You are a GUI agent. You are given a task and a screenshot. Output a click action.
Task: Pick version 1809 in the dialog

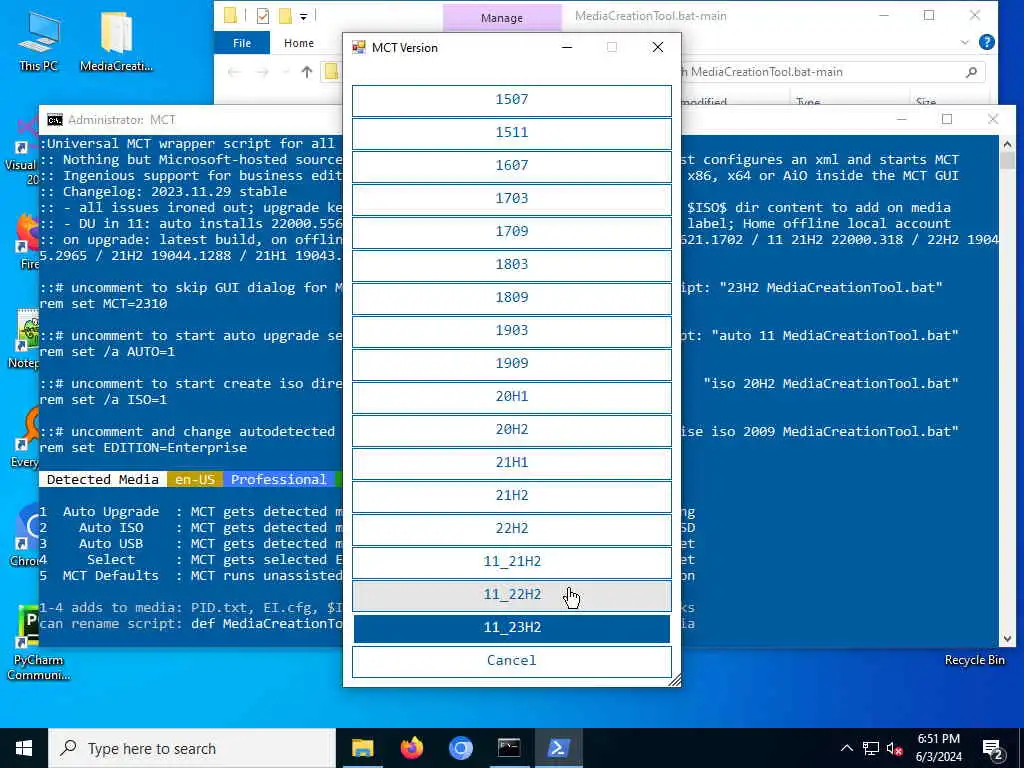(511, 298)
